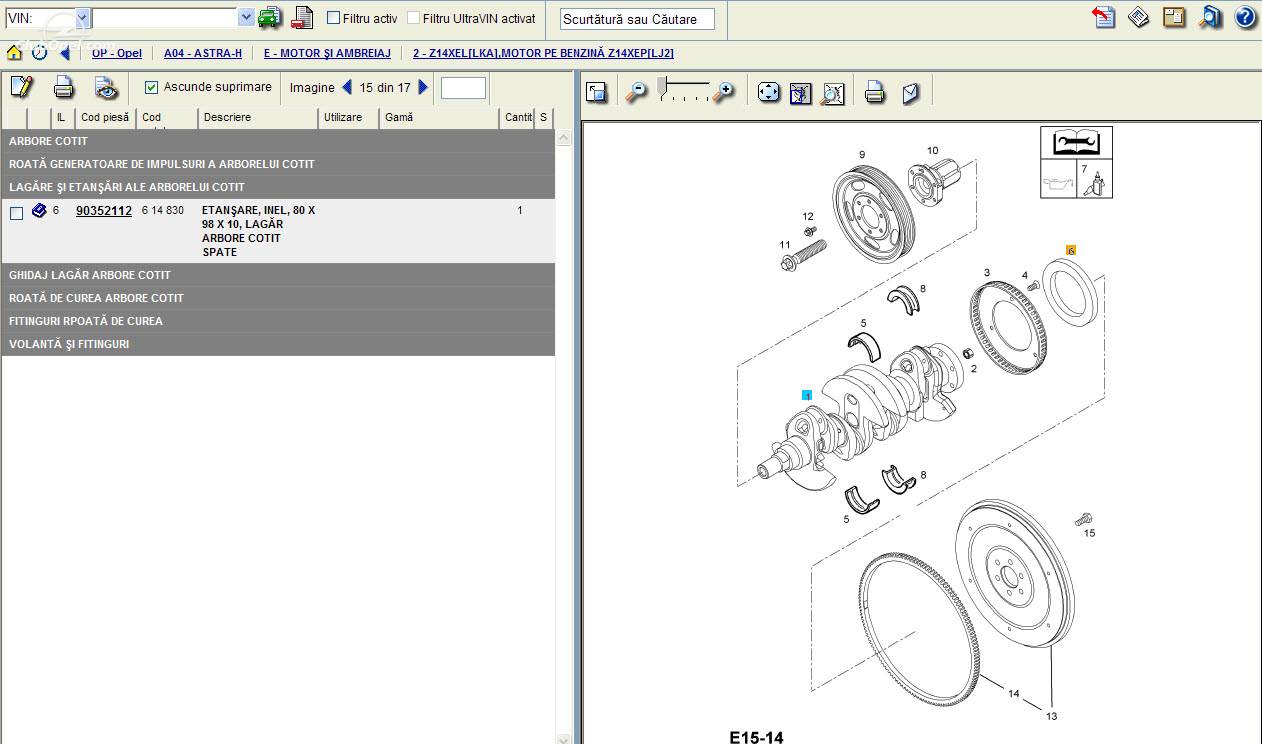
Task: Click the IL column header
Action: 61,118
